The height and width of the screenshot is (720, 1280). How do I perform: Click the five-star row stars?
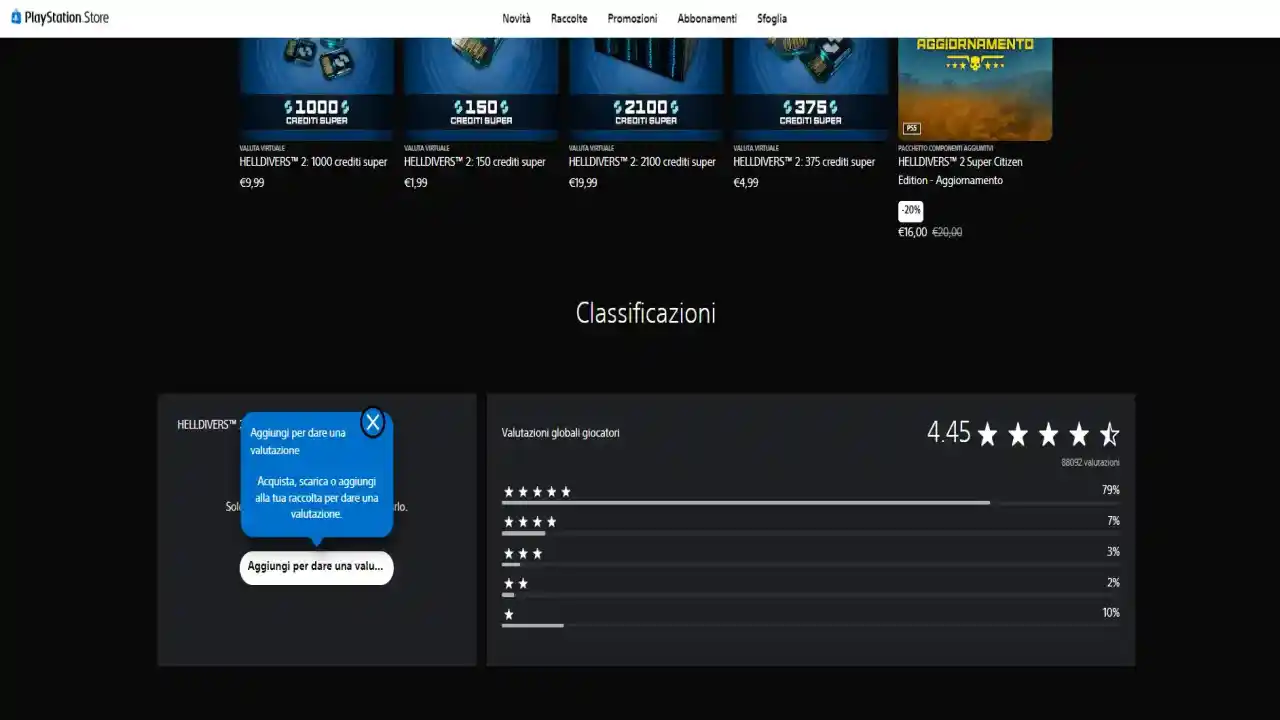point(537,491)
